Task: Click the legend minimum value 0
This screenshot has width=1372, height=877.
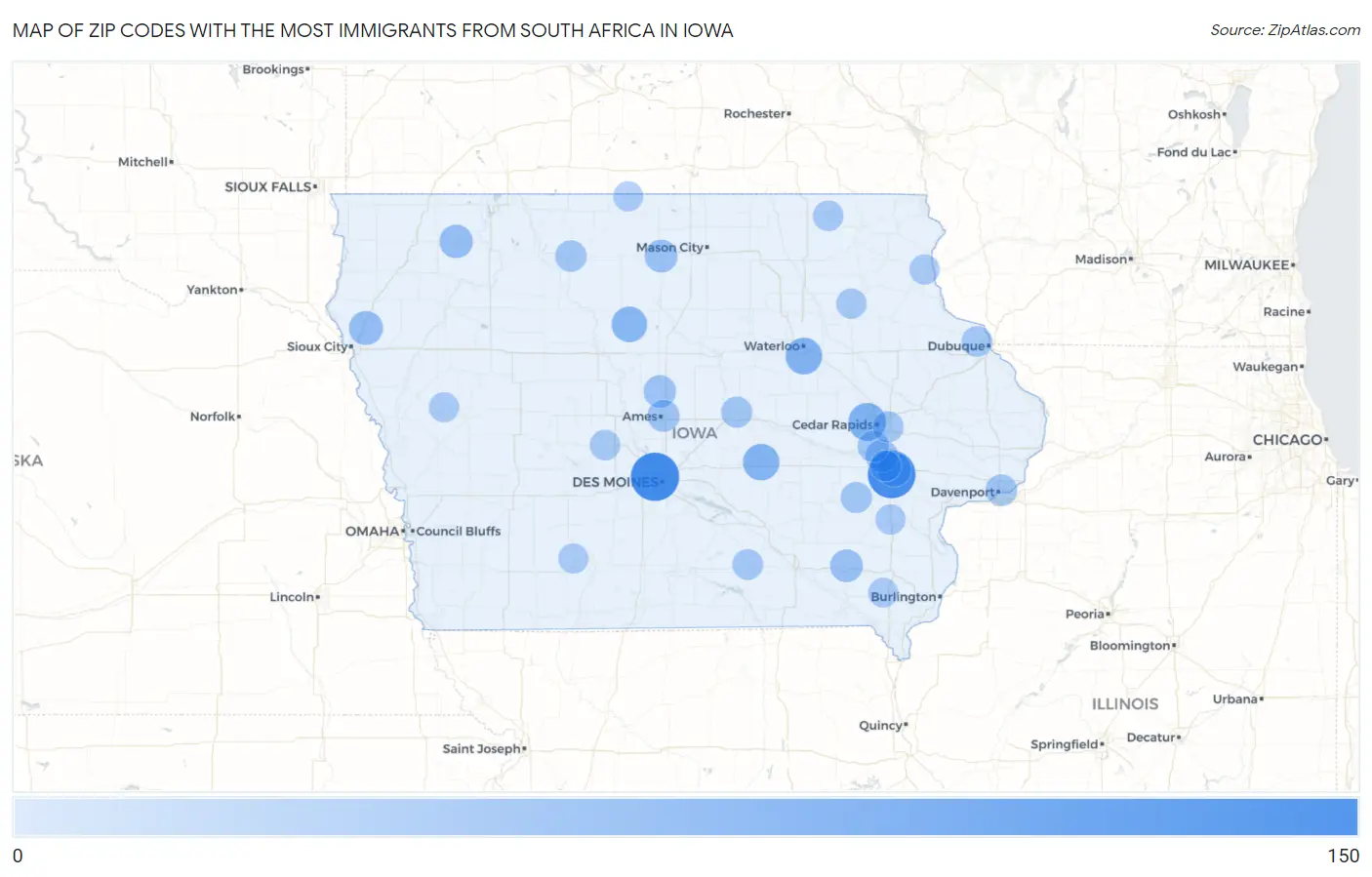Action: click(x=18, y=856)
